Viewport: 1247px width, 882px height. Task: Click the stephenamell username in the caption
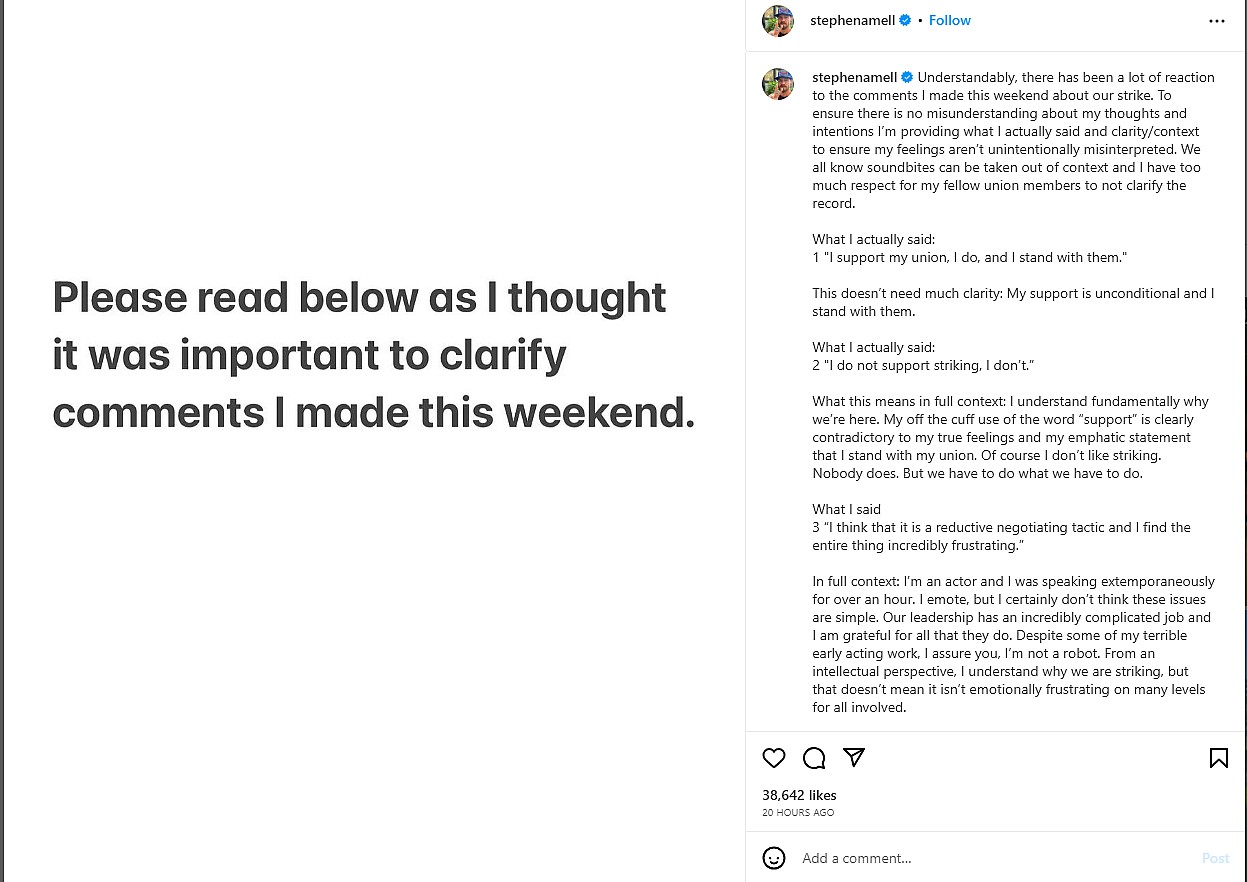tap(854, 77)
